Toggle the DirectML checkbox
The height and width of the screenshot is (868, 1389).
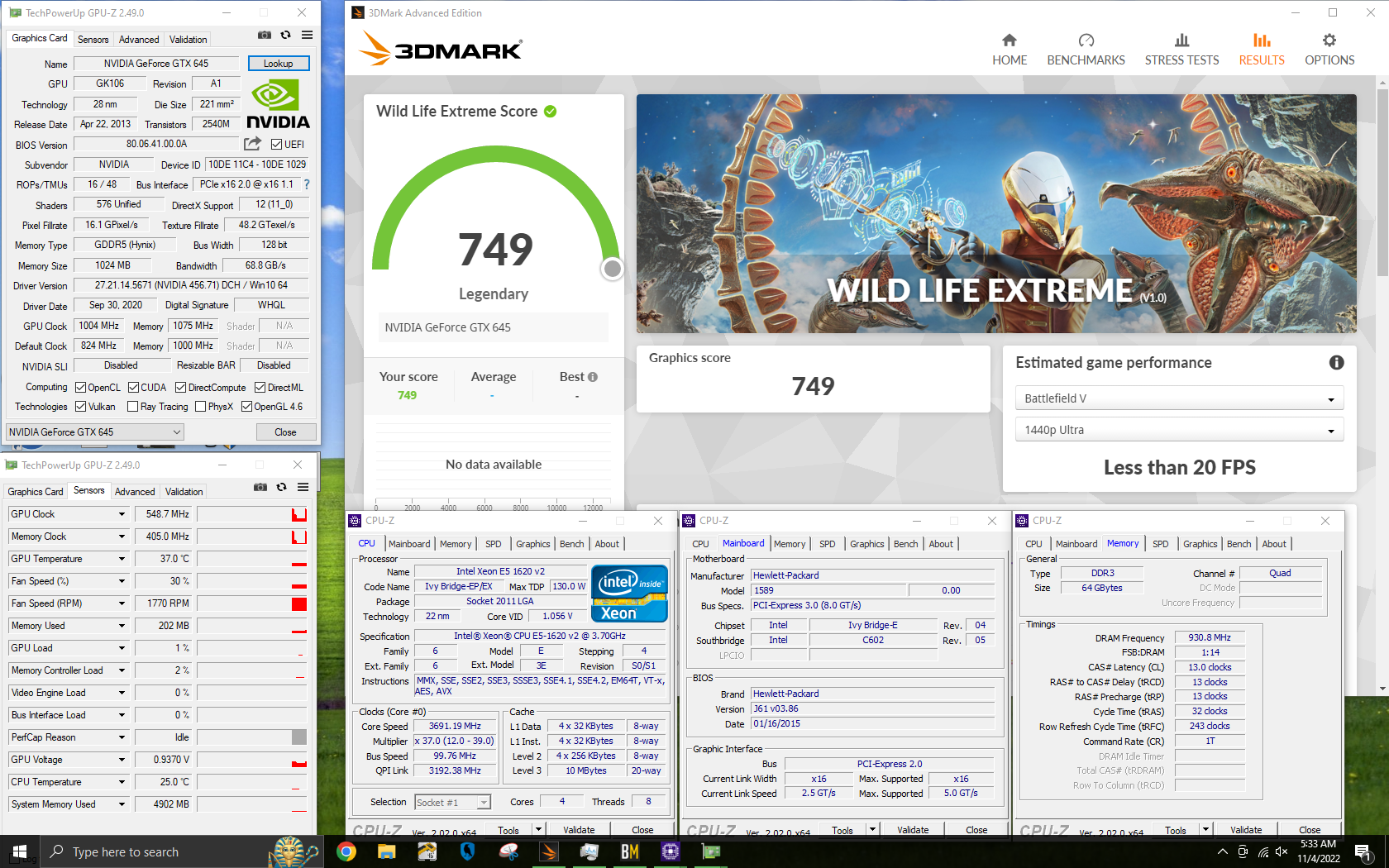click(260, 387)
